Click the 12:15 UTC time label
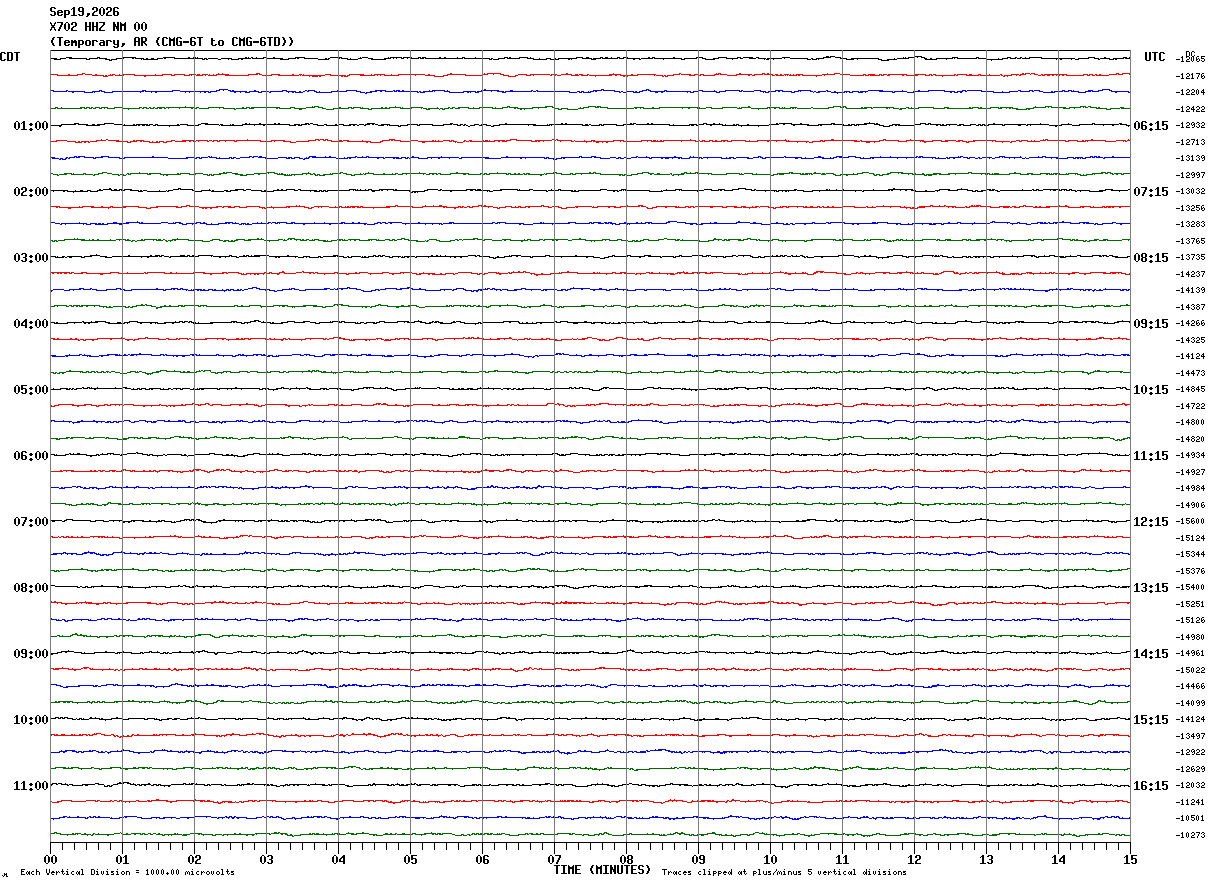The height and width of the screenshot is (886, 1210). pyautogui.click(x=1151, y=522)
